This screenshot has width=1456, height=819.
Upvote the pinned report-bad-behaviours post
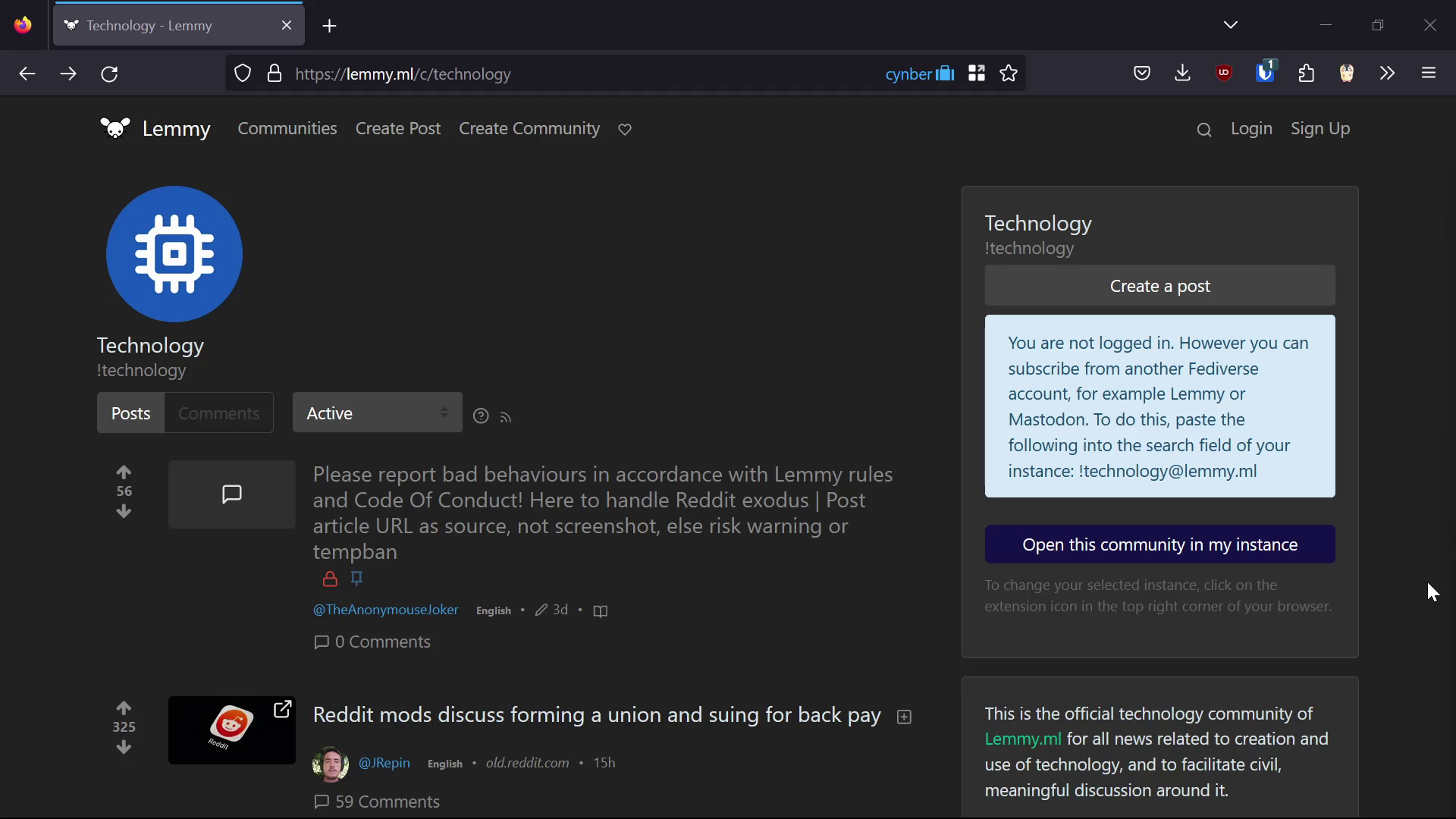(x=124, y=472)
